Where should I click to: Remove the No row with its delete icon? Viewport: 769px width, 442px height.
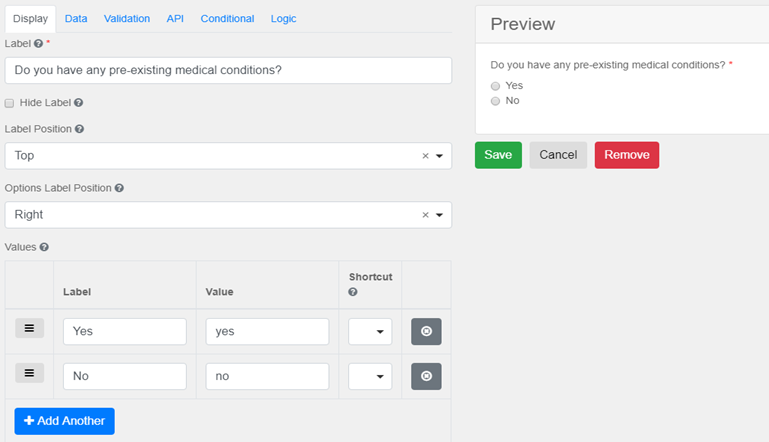426,376
